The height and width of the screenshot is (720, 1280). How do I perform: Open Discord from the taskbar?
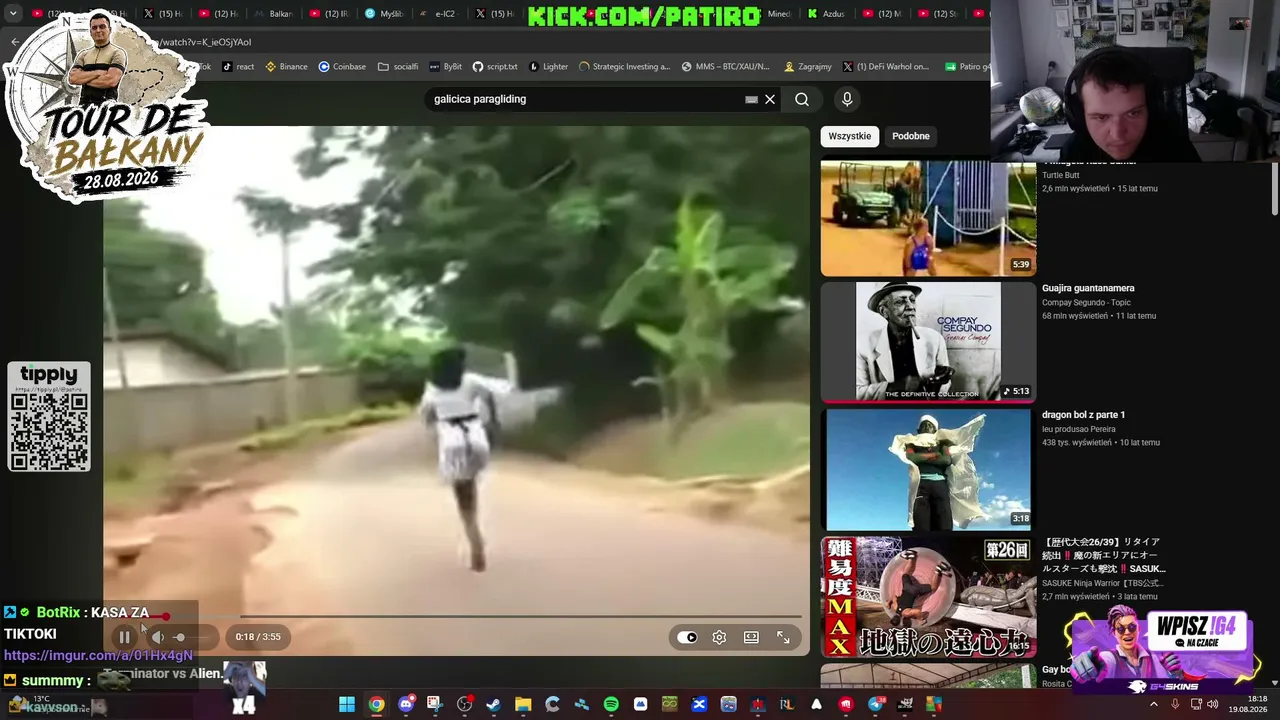(405, 705)
